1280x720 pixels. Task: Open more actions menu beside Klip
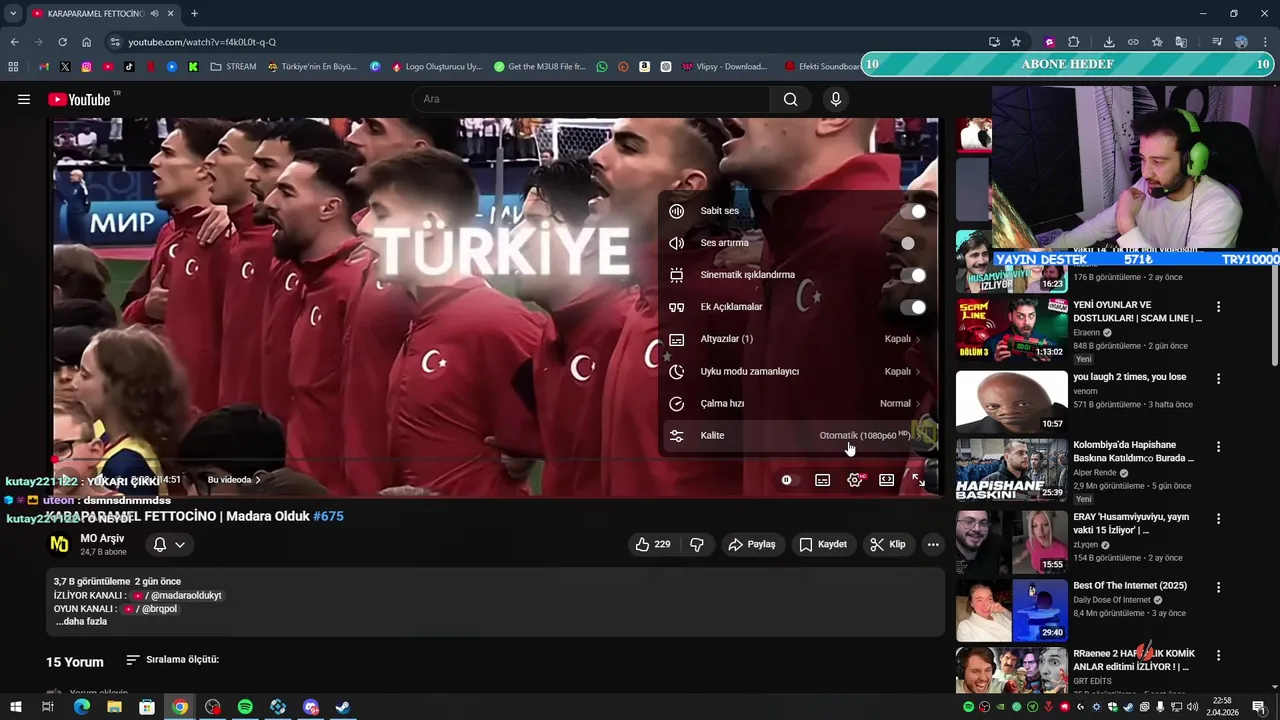pos(932,544)
